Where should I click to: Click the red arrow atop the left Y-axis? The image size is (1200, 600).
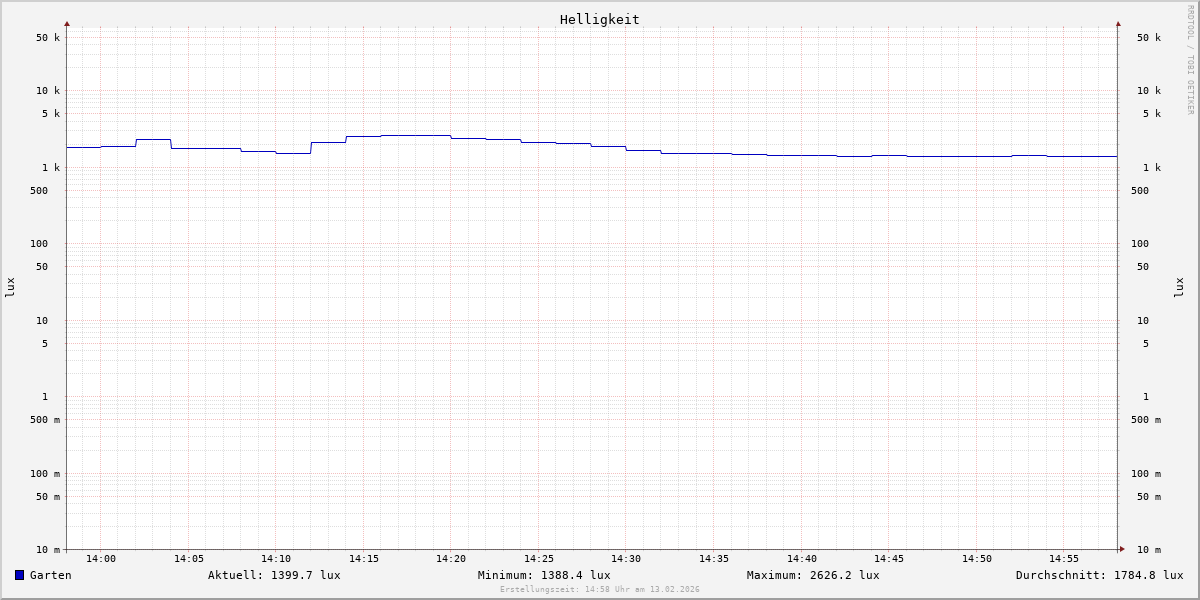(67, 23)
